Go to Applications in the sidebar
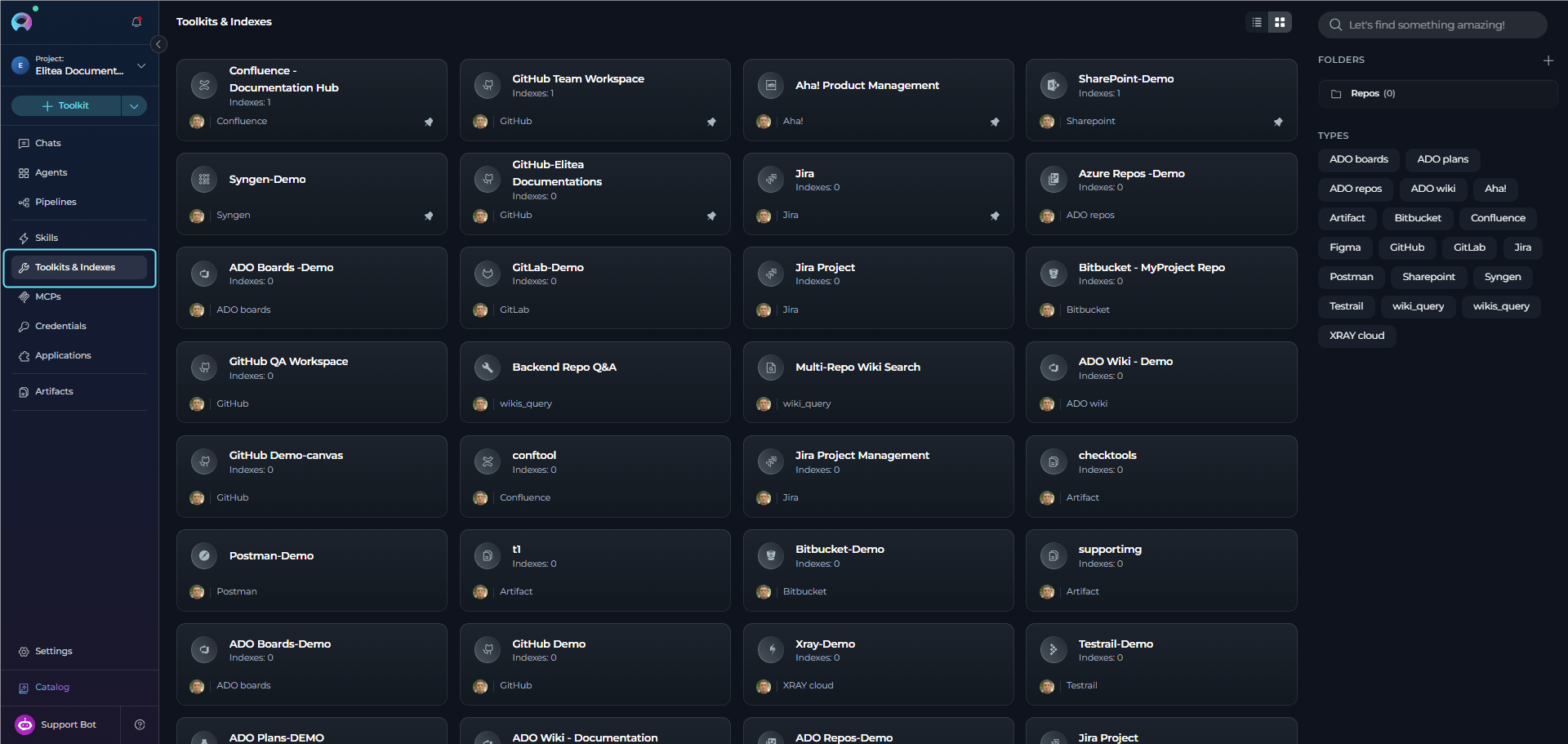Screen dimensions: 1568x744 pos(79,355)
